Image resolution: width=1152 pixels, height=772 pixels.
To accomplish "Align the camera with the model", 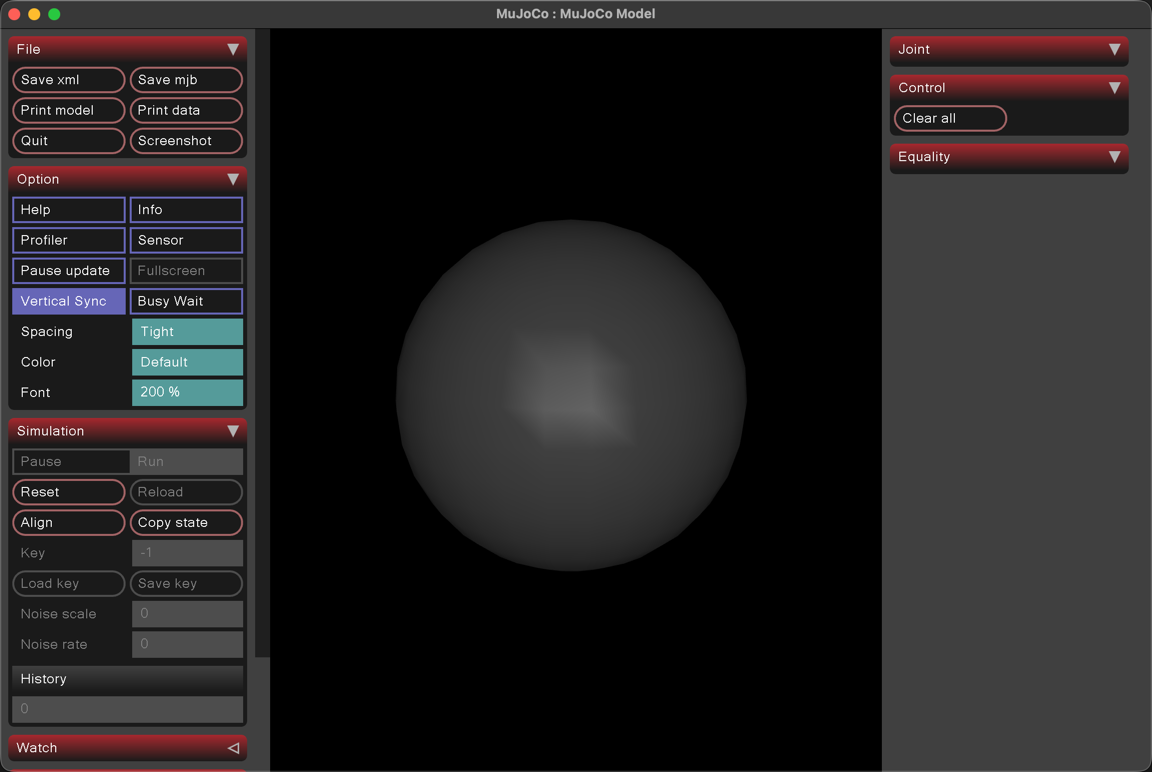I will [x=68, y=522].
